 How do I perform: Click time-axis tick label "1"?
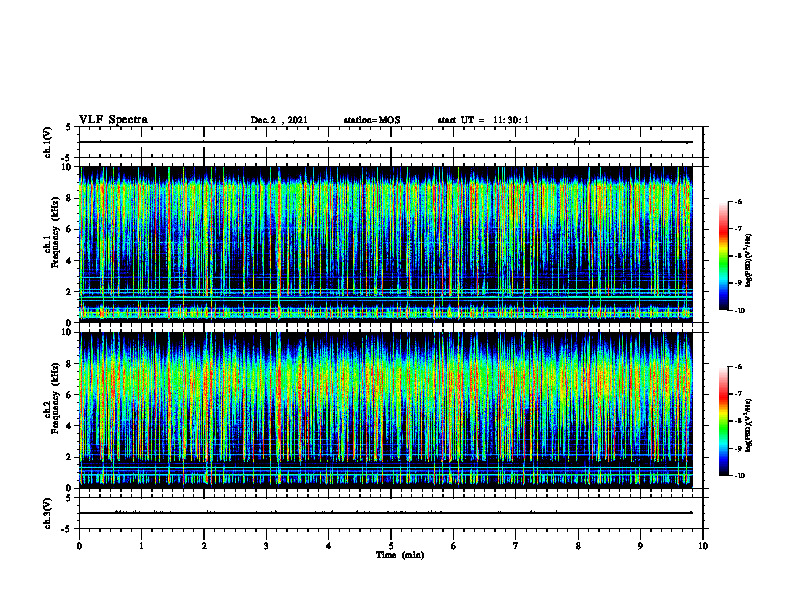tap(141, 546)
